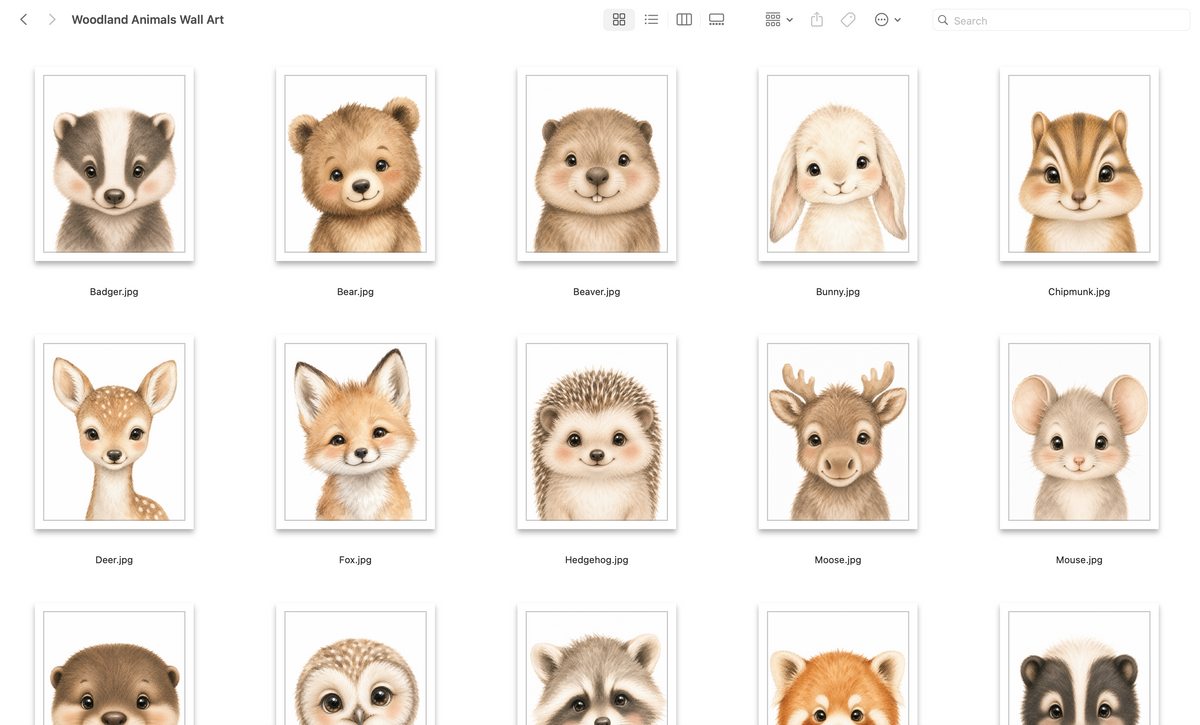This screenshot has height=725, width=1200.
Task: Click the Bear.jpg file name
Action: pyautogui.click(x=355, y=292)
